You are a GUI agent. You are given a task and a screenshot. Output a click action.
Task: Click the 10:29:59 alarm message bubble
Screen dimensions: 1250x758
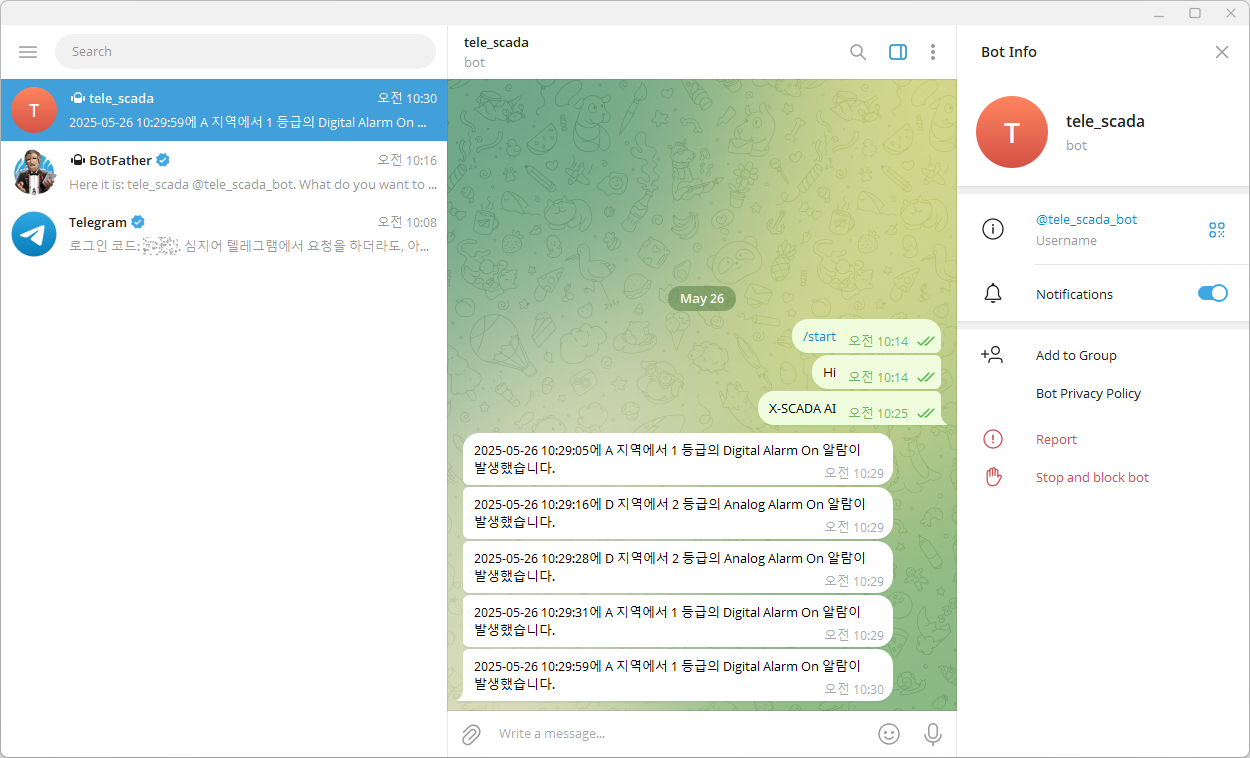click(x=678, y=675)
